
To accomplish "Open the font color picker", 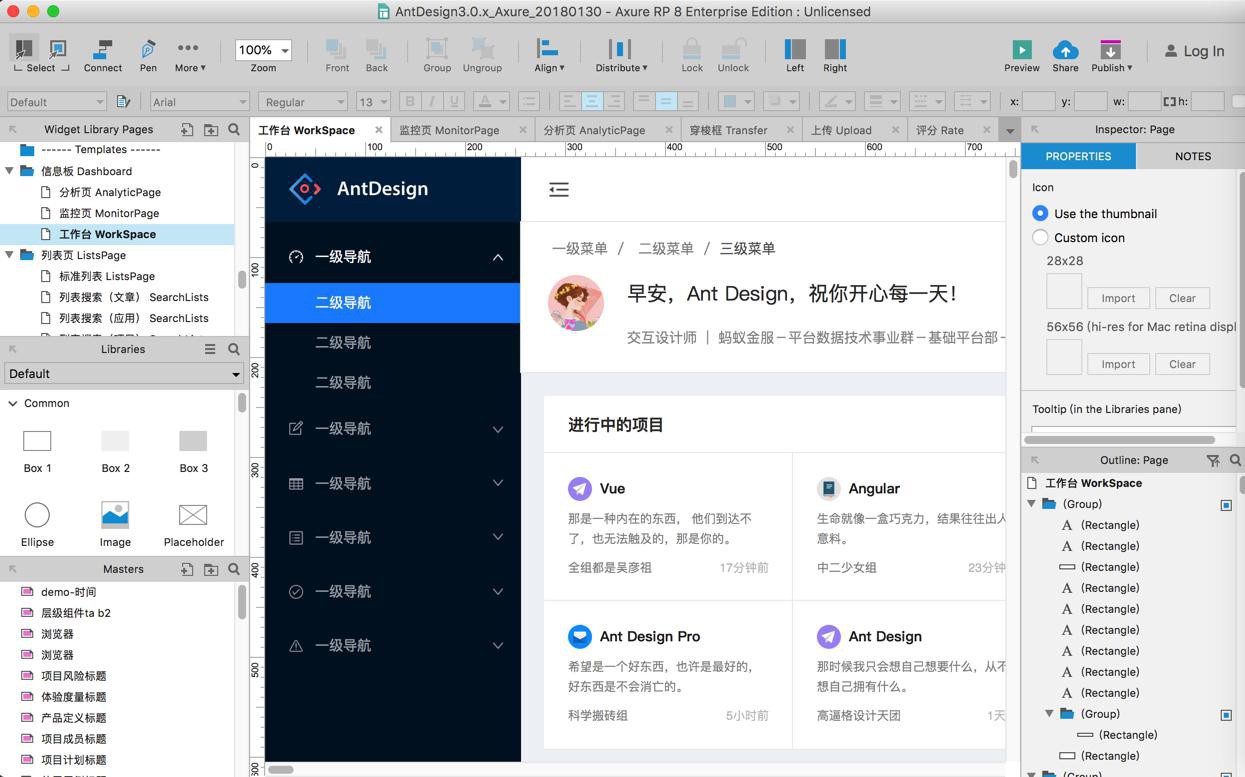I will point(490,101).
